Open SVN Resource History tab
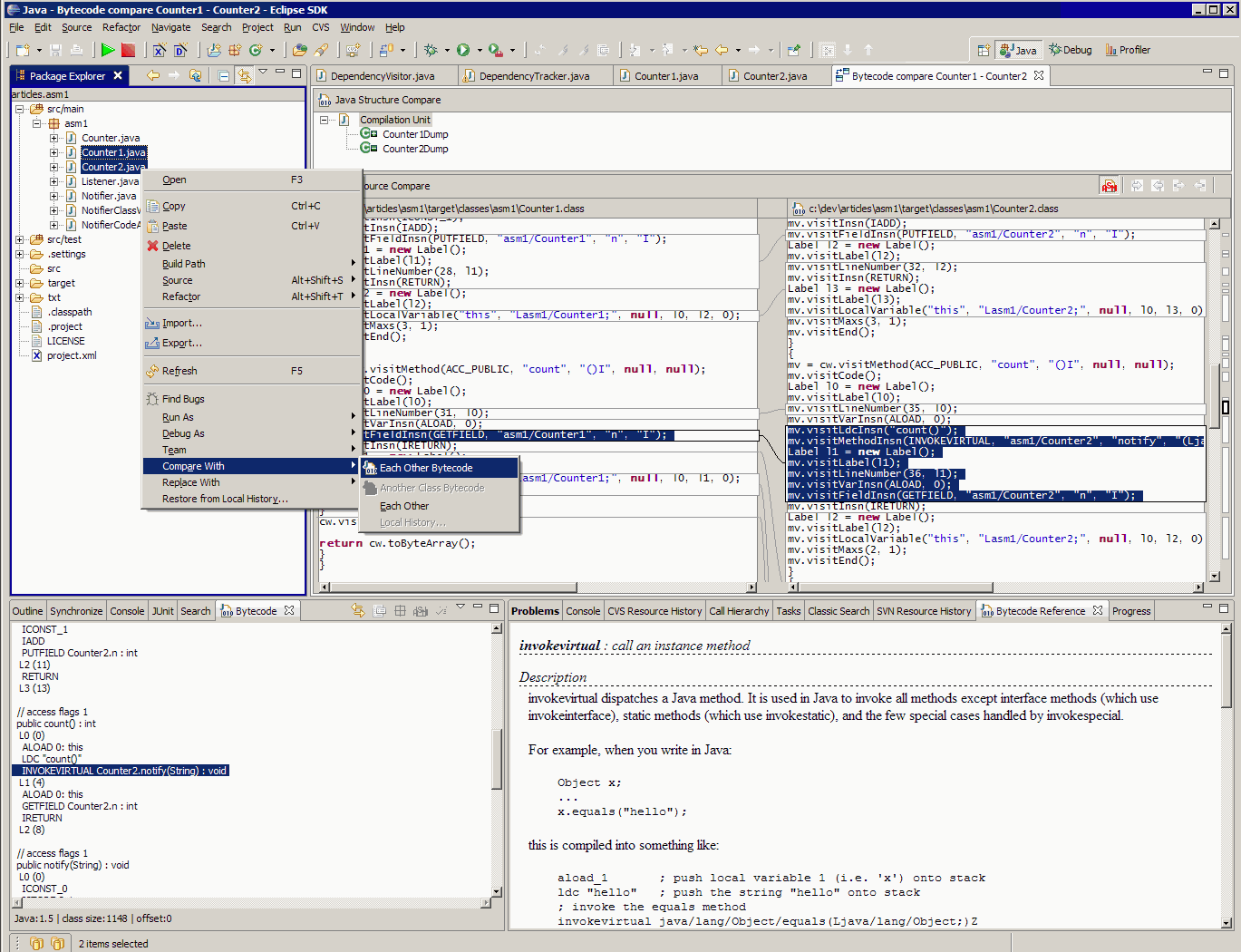This screenshot has height=952, width=1241. pos(924,611)
